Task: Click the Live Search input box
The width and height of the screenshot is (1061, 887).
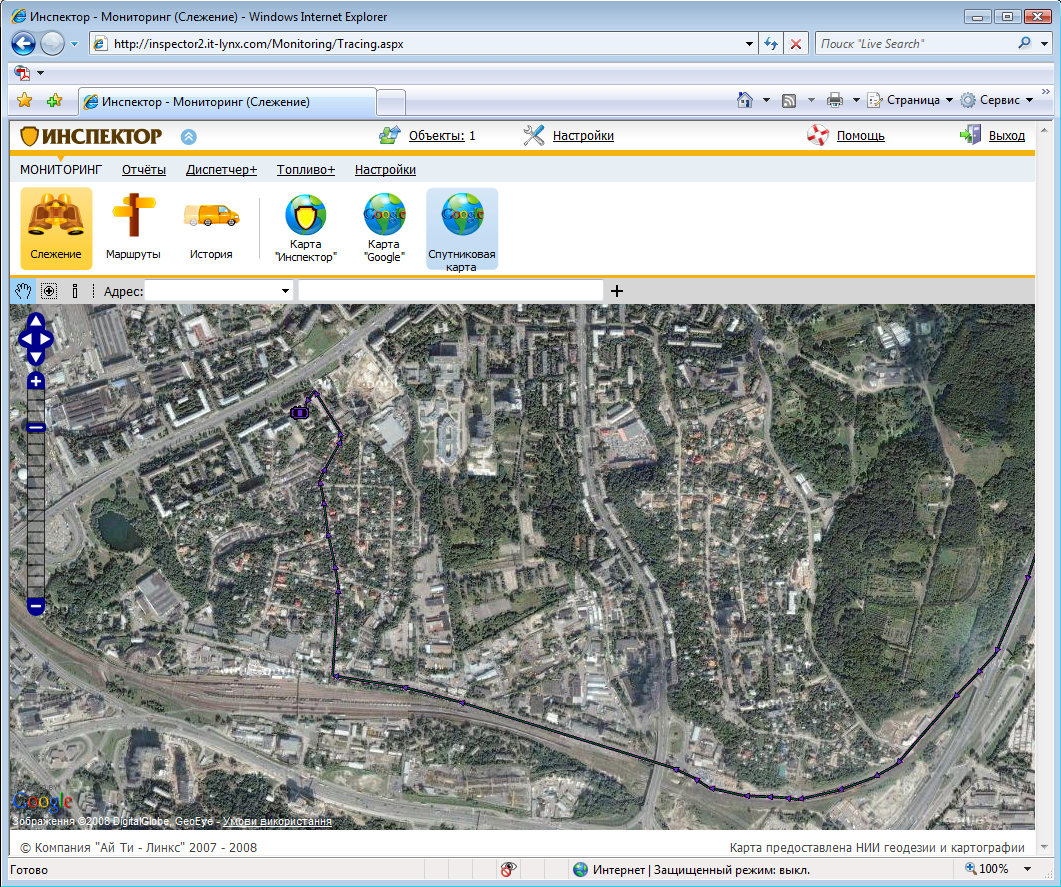Action: click(915, 44)
